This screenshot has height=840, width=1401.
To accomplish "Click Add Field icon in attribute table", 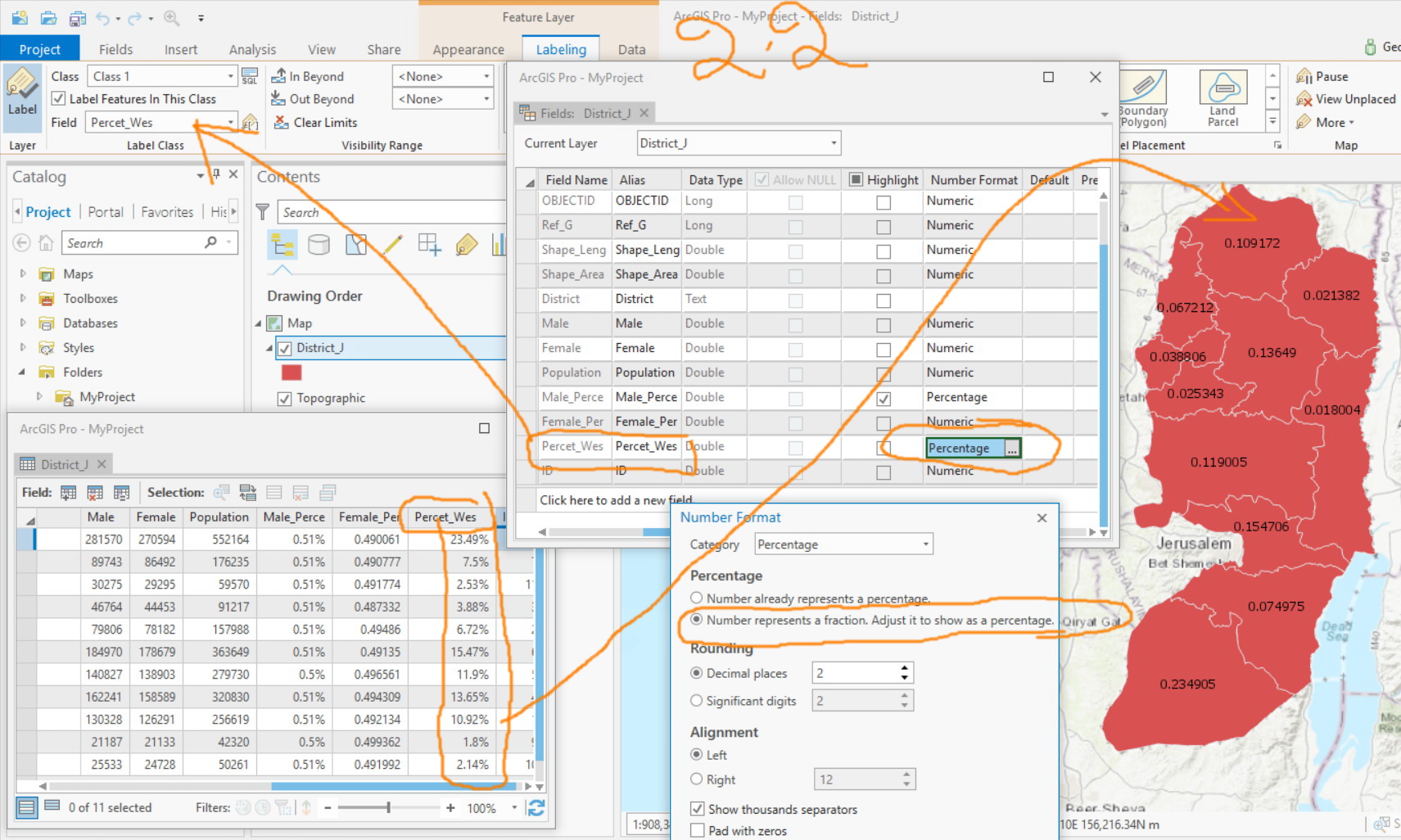I will pos(69,492).
